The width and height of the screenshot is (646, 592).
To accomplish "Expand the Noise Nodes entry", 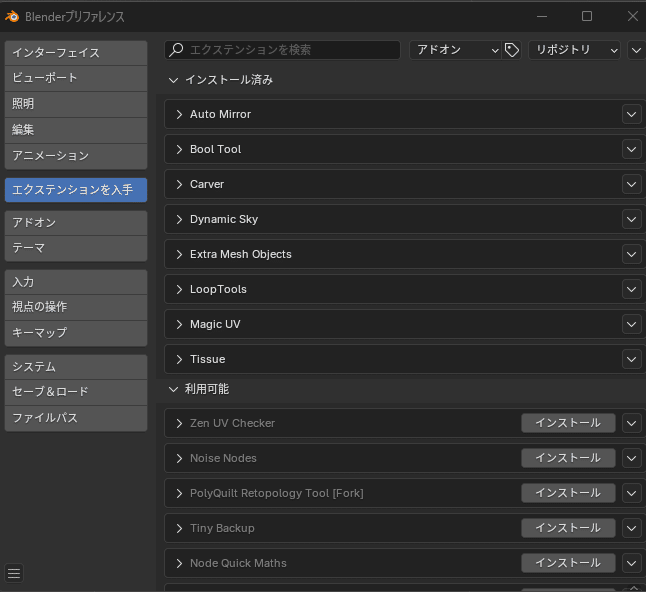I will click(x=179, y=458).
